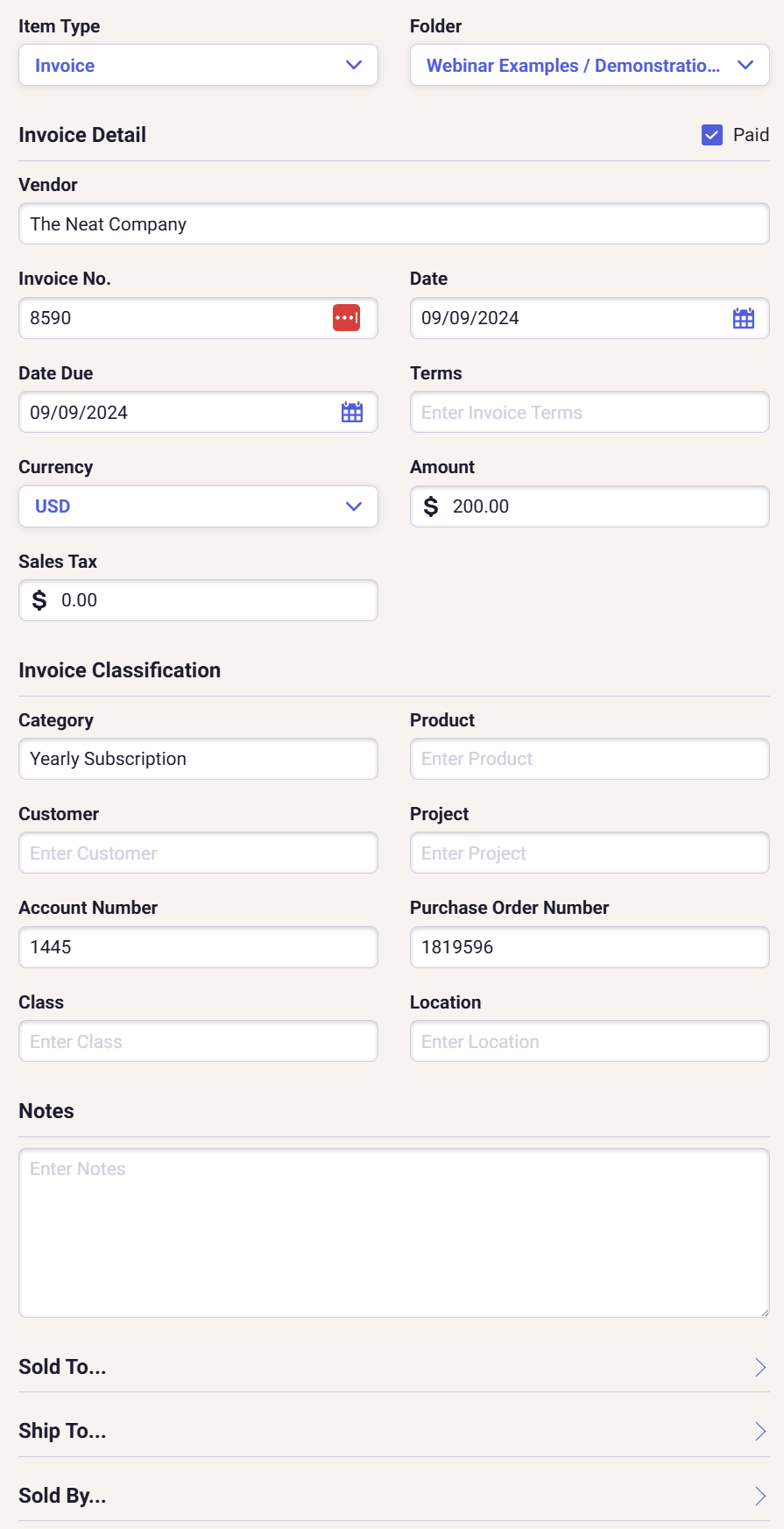Click the Enter Location field
This screenshot has width=784, height=1529.
click(x=590, y=1042)
